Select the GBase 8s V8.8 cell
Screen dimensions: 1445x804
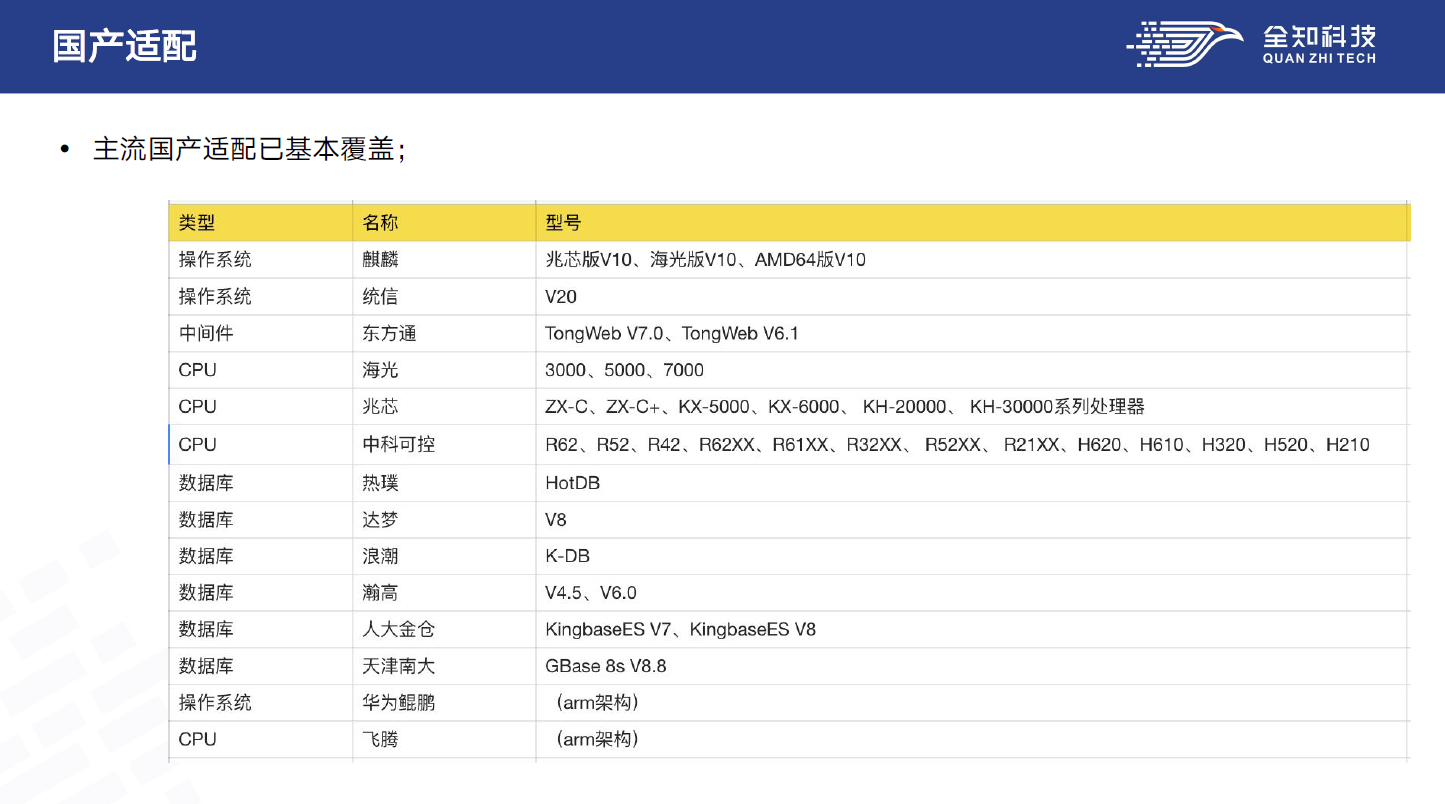(x=605, y=666)
